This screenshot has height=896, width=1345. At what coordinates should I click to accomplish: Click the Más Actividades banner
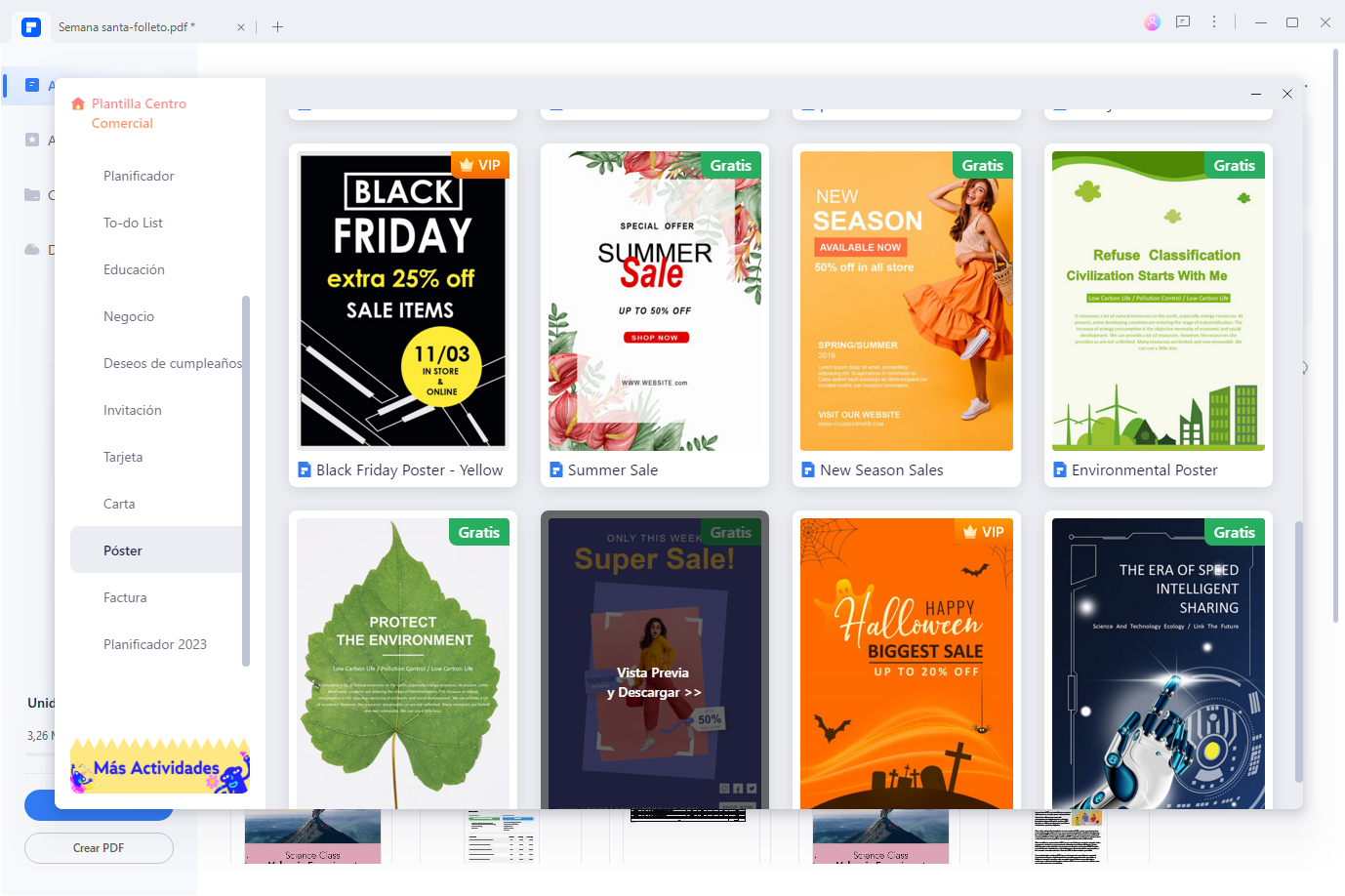pyautogui.click(x=160, y=766)
